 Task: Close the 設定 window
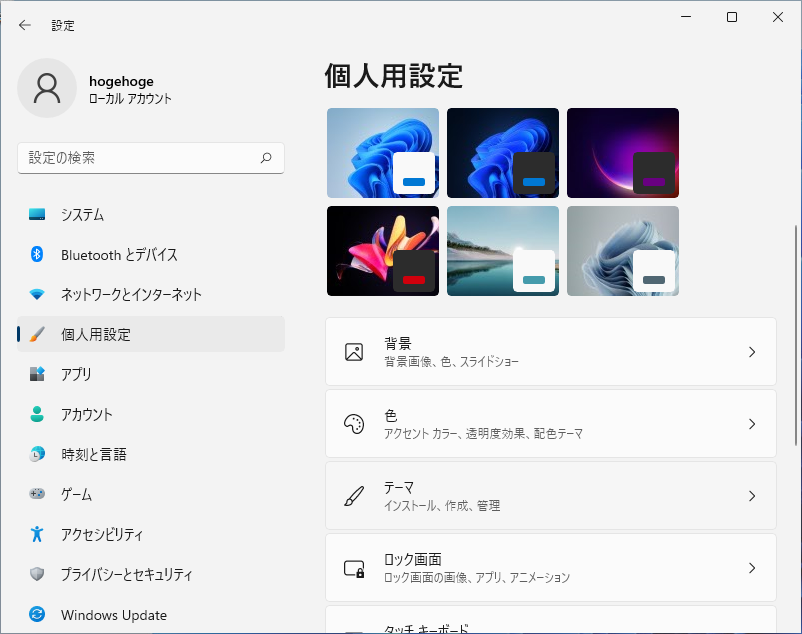pos(778,17)
